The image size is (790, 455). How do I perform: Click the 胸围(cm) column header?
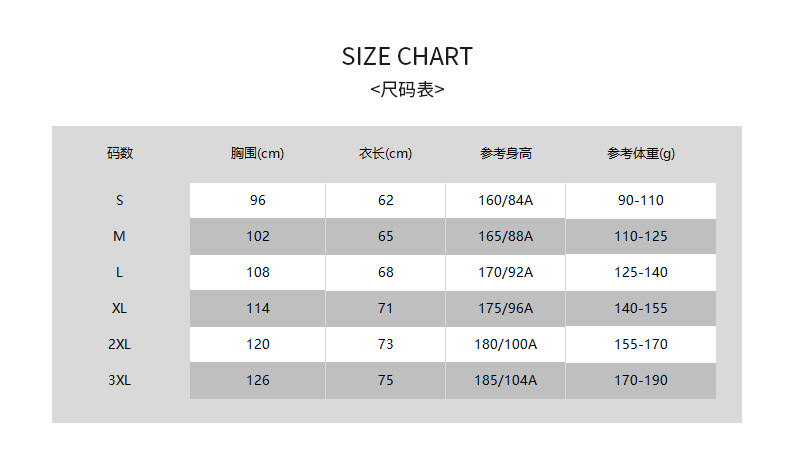click(257, 153)
